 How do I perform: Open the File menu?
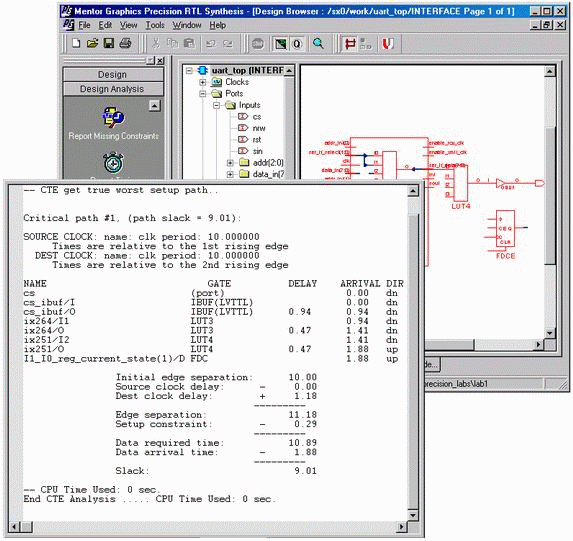point(84,25)
